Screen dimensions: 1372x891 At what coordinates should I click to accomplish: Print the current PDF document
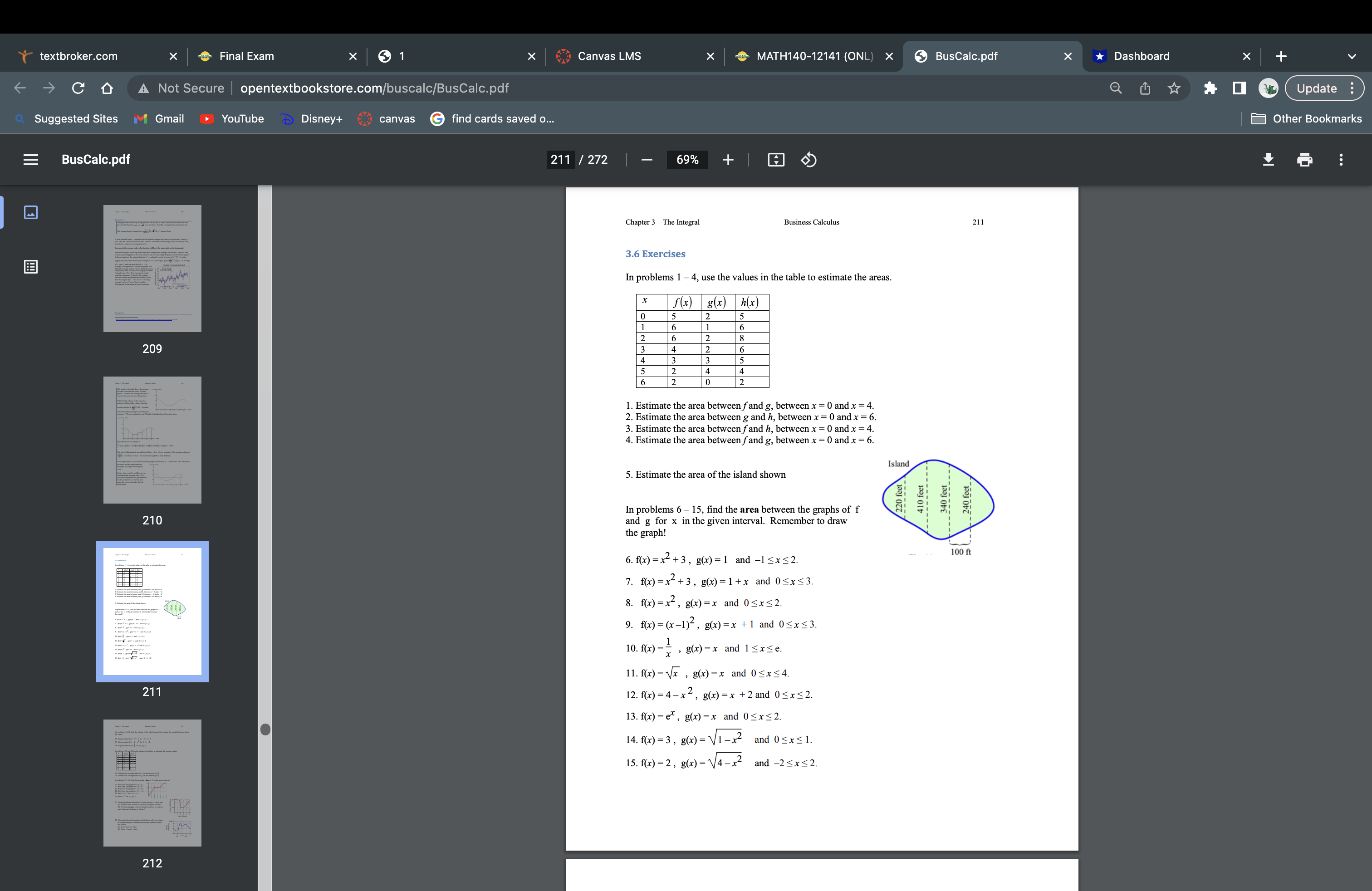(x=1304, y=160)
